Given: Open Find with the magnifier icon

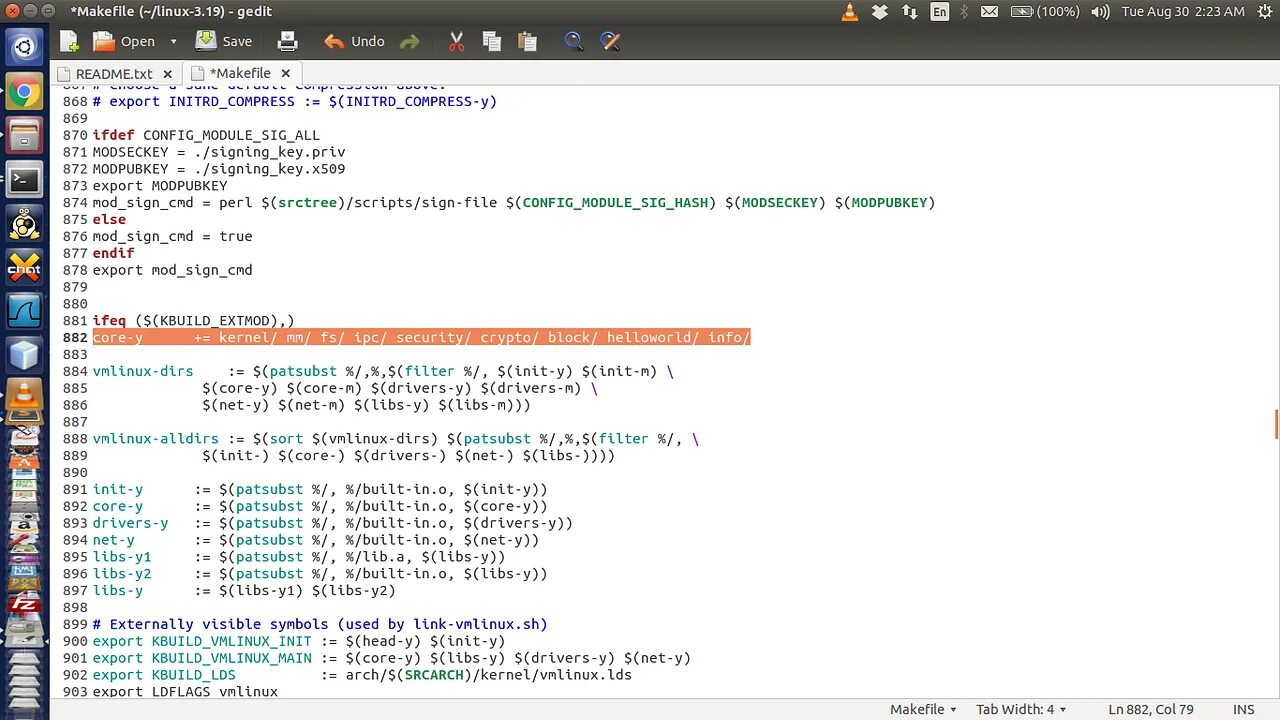Looking at the screenshot, I should (x=574, y=41).
